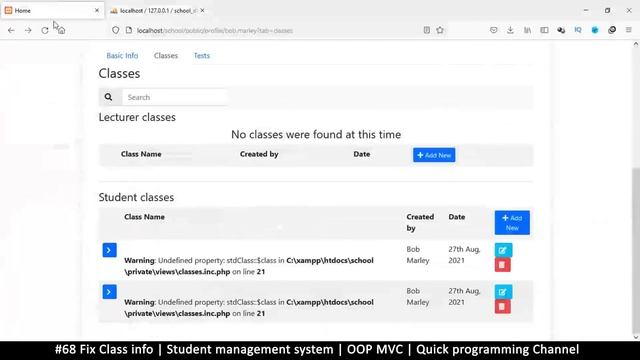Click the first row's warning message text
This screenshot has height=360, width=640.
[x=249, y=266]
